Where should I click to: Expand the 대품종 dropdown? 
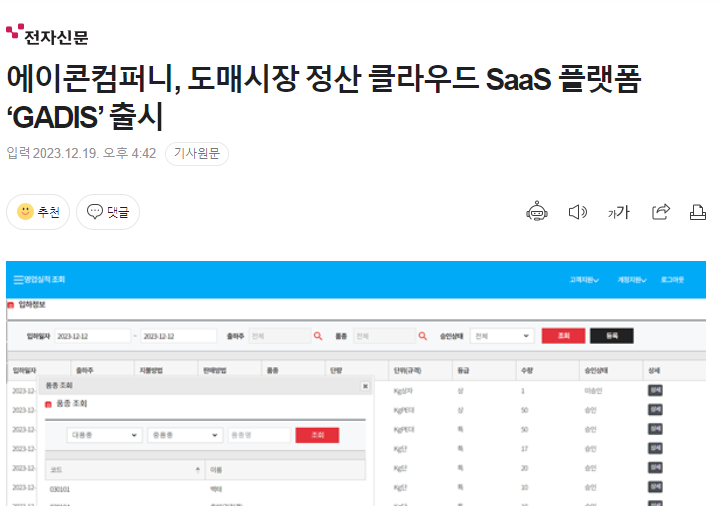(x=105, y=435)
